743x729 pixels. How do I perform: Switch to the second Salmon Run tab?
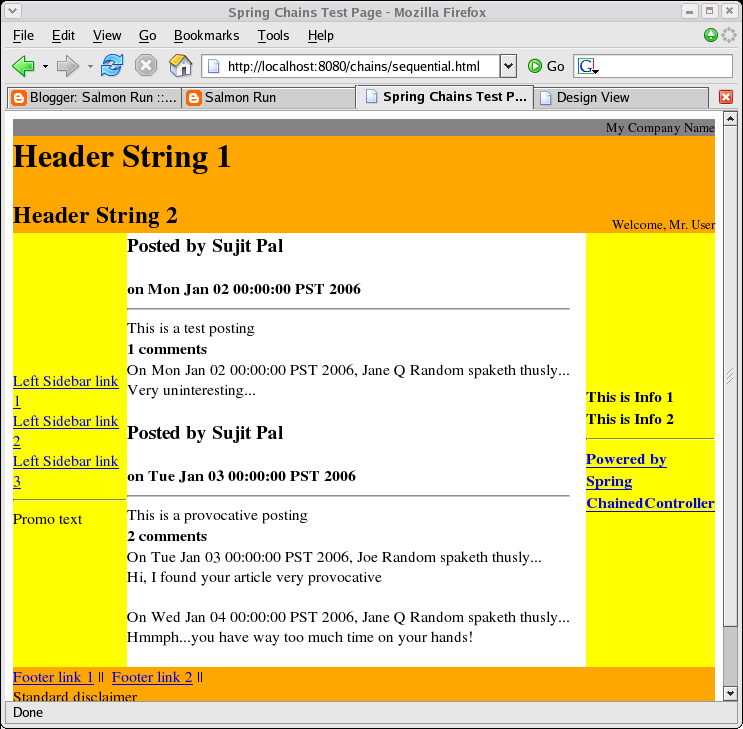click(x=269, y=98)
